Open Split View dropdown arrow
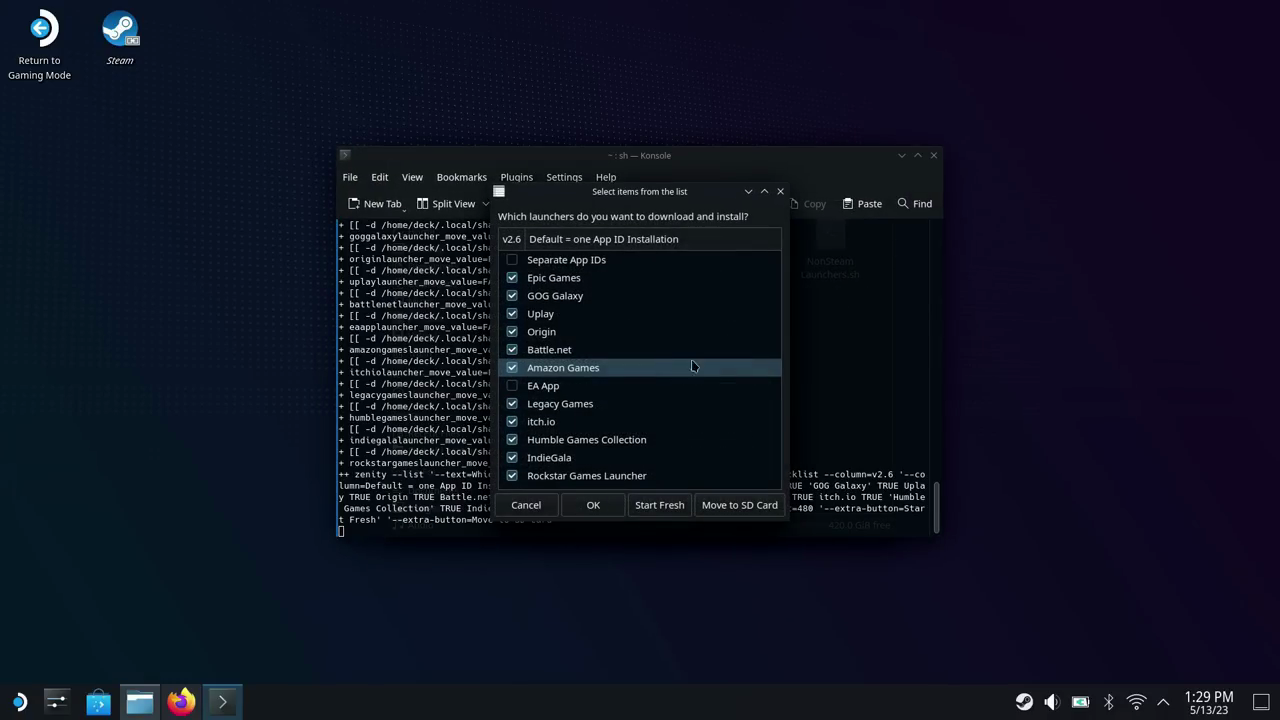Viewport: 1280px width, 720px height. (486, 204)
